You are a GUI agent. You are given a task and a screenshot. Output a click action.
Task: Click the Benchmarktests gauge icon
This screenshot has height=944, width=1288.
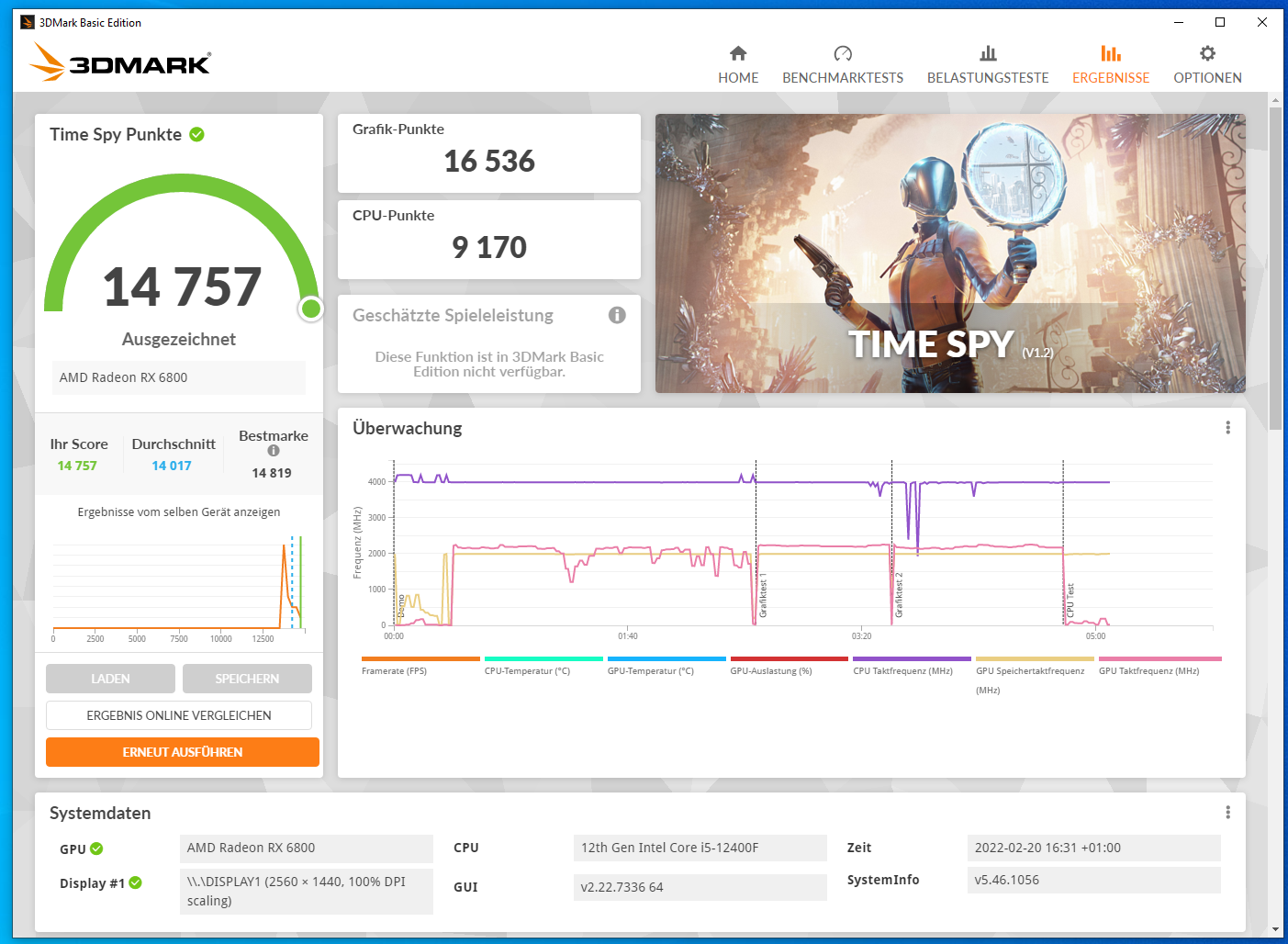point(843,53)
